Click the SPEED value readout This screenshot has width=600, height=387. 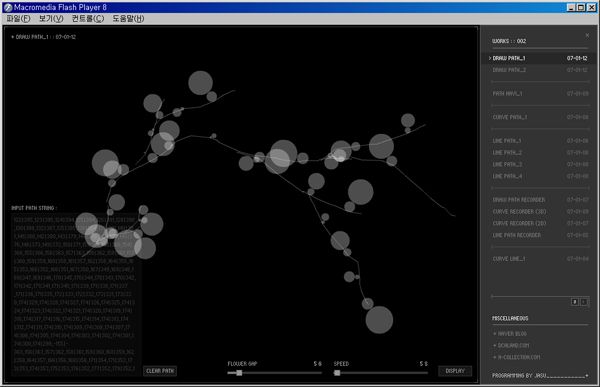(423, 364)
